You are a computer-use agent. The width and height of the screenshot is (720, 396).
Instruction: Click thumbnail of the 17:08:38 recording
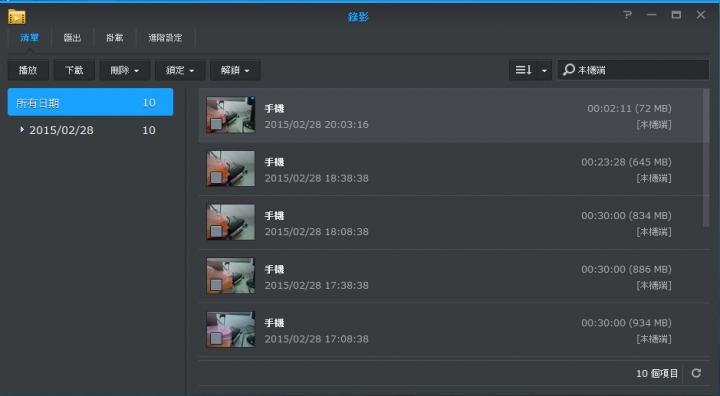point(231,329)
